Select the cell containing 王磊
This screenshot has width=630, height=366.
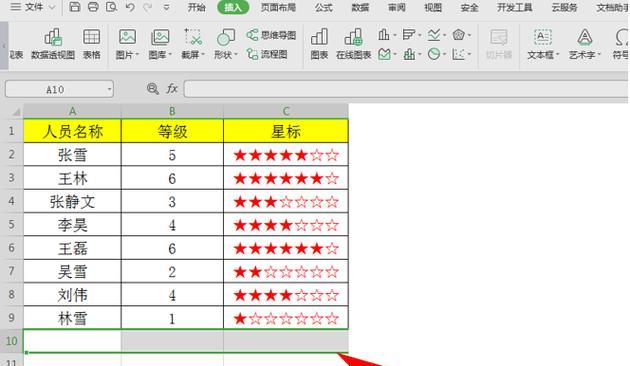pyautogui.click(x=72, y=248)
